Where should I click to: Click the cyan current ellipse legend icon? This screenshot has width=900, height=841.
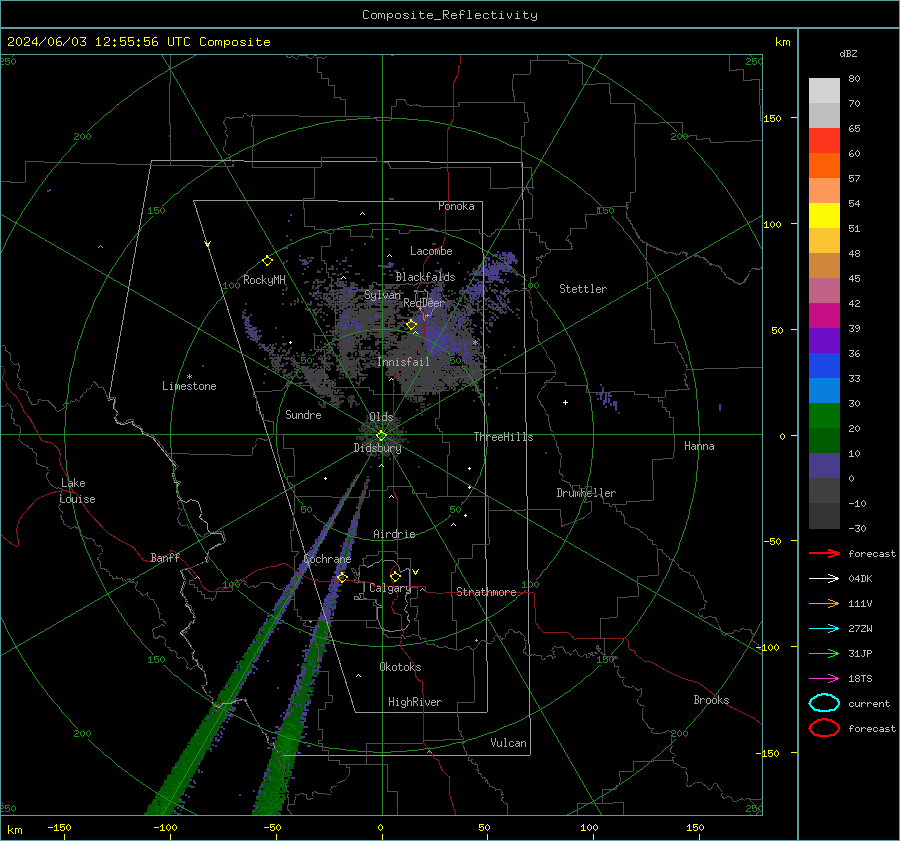[x=824, y=703]
